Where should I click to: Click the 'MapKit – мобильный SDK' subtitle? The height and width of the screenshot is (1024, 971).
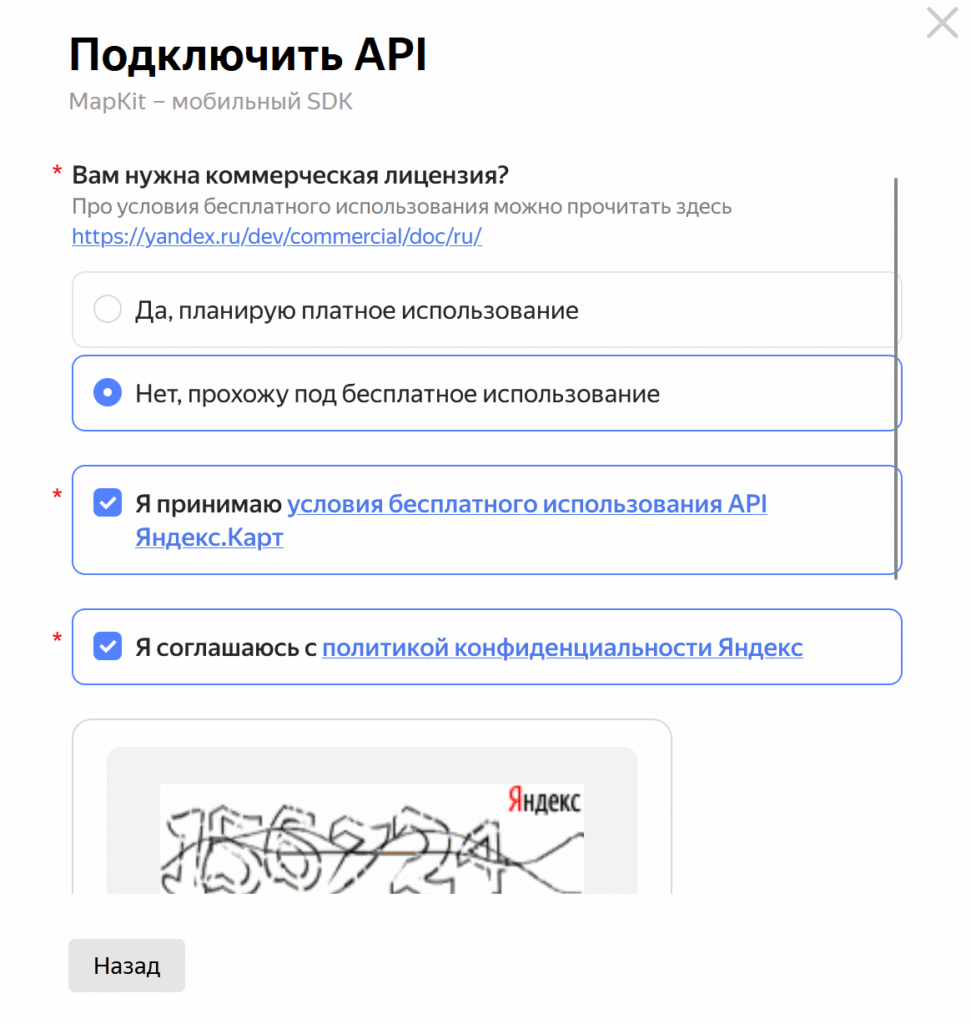click(210, 102)
